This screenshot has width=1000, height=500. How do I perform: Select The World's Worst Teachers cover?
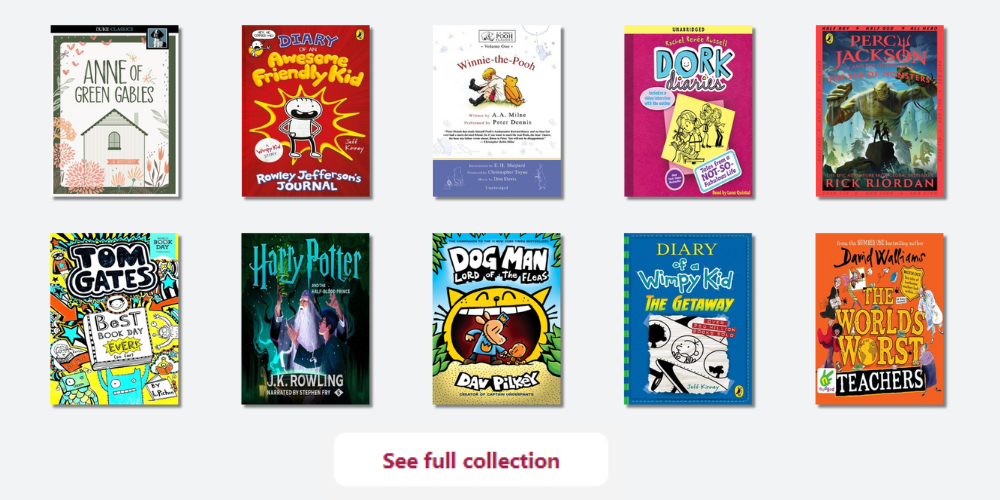click(x=879, y=319)
